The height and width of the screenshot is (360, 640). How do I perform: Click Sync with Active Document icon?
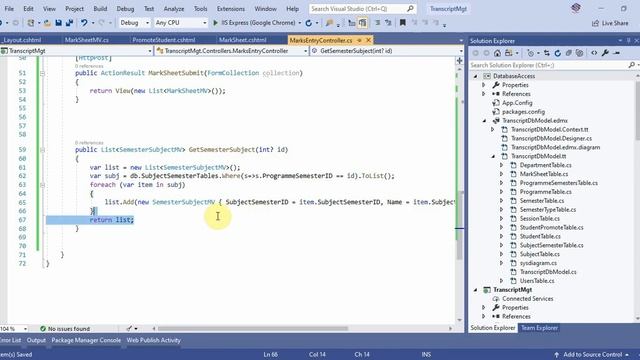pos(547,53)
